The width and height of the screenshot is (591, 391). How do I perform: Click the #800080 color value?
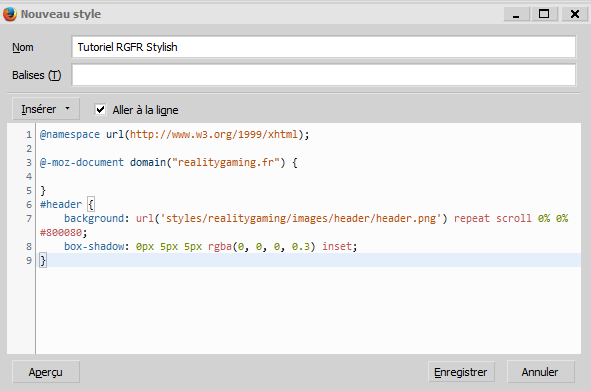point(61,232)
